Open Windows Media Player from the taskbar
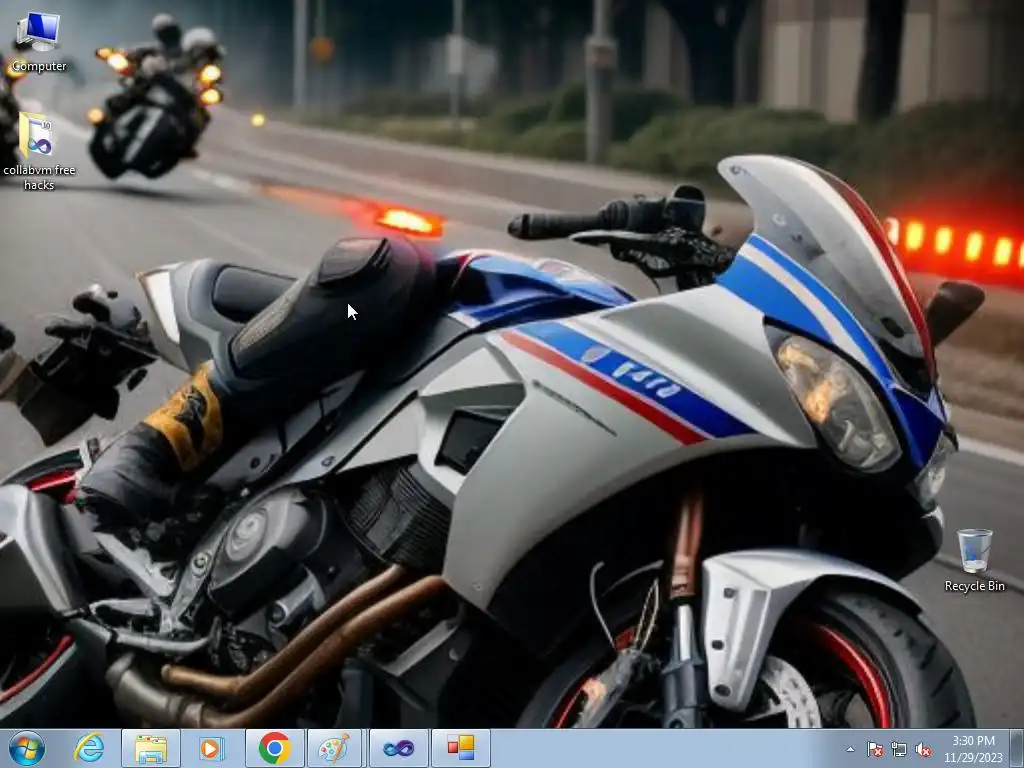 pos(212,748)
